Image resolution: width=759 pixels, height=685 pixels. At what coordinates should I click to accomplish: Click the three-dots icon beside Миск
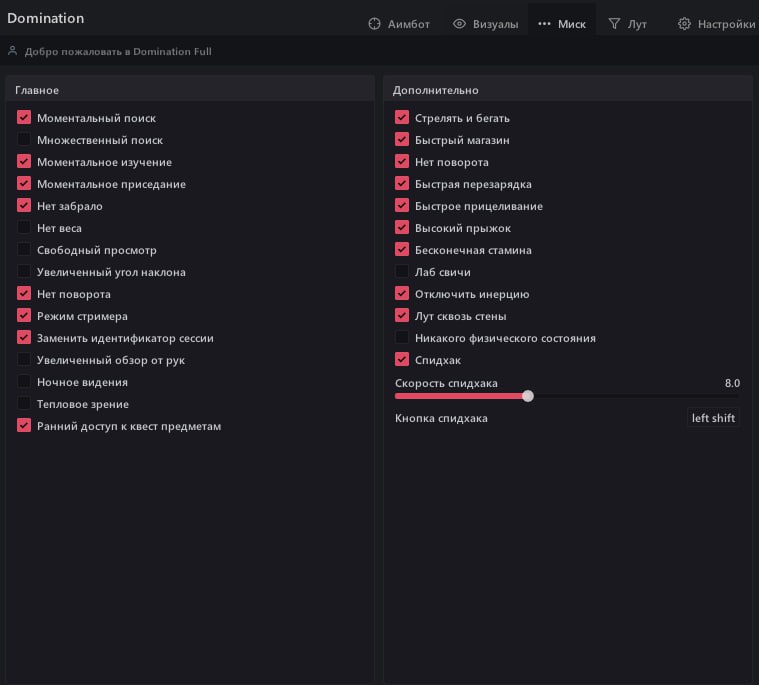(544, 24)
